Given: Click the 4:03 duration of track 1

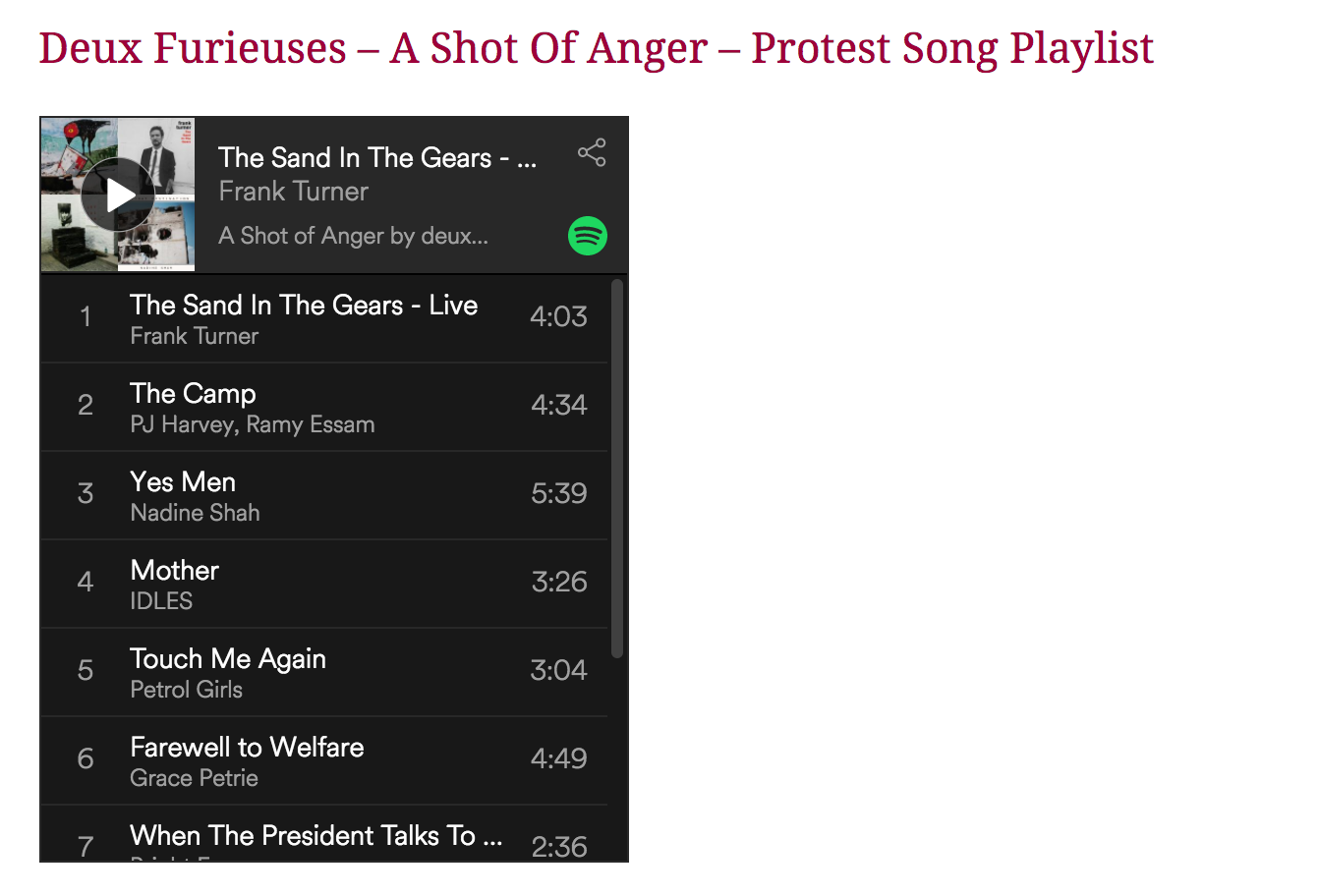Looking at the screenshot, I should (x=558, y=316).
